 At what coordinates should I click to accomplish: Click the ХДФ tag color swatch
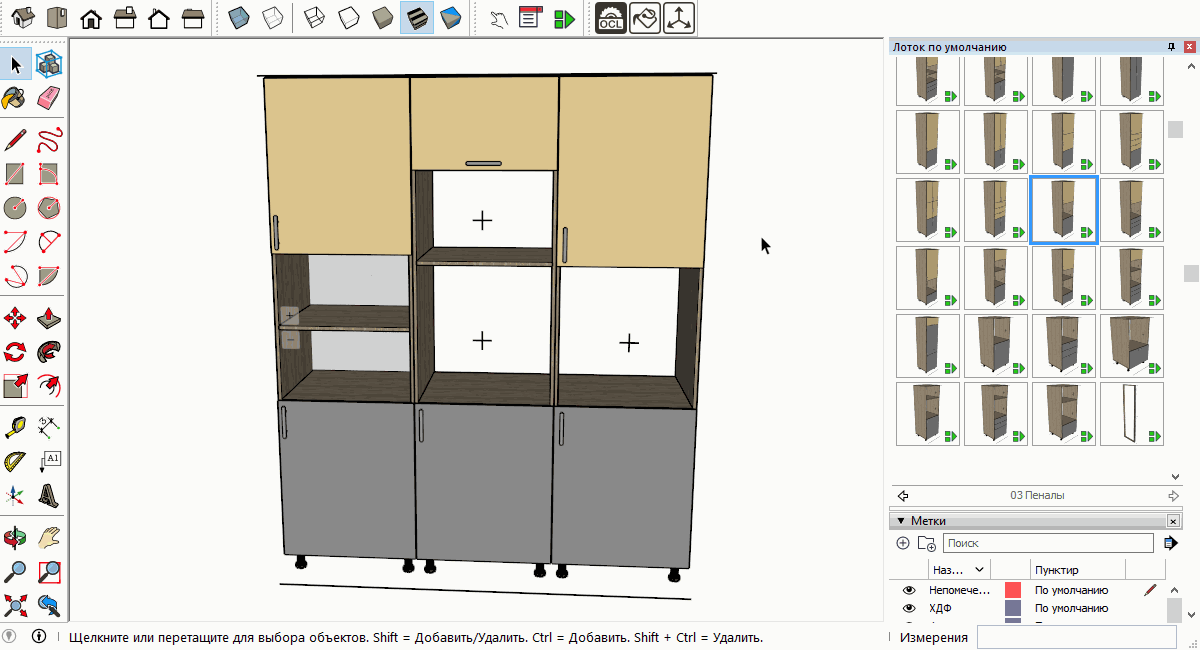(1012, 608)
